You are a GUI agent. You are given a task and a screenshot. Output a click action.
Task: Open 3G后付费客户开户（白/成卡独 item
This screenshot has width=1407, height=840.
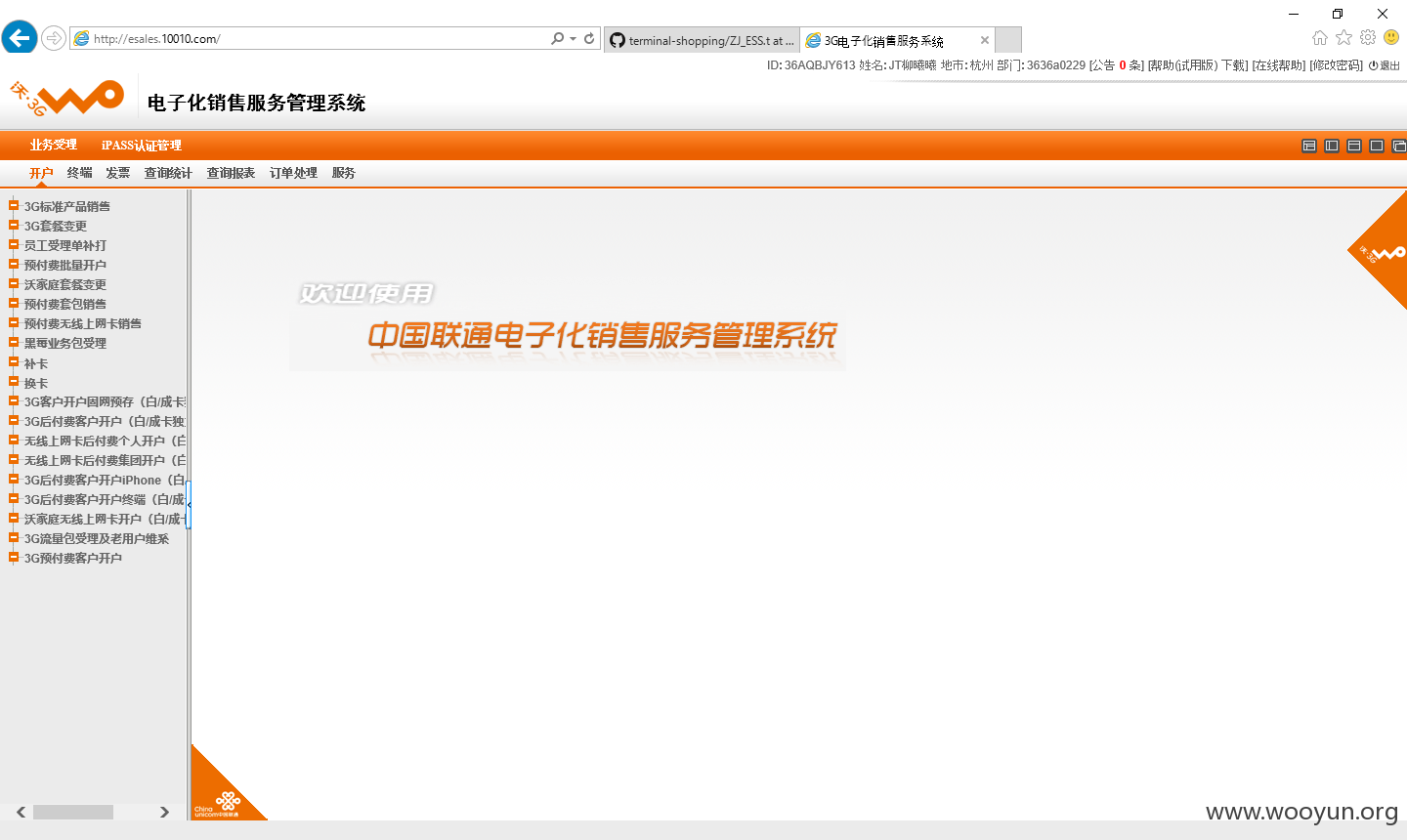coord(105,421)
